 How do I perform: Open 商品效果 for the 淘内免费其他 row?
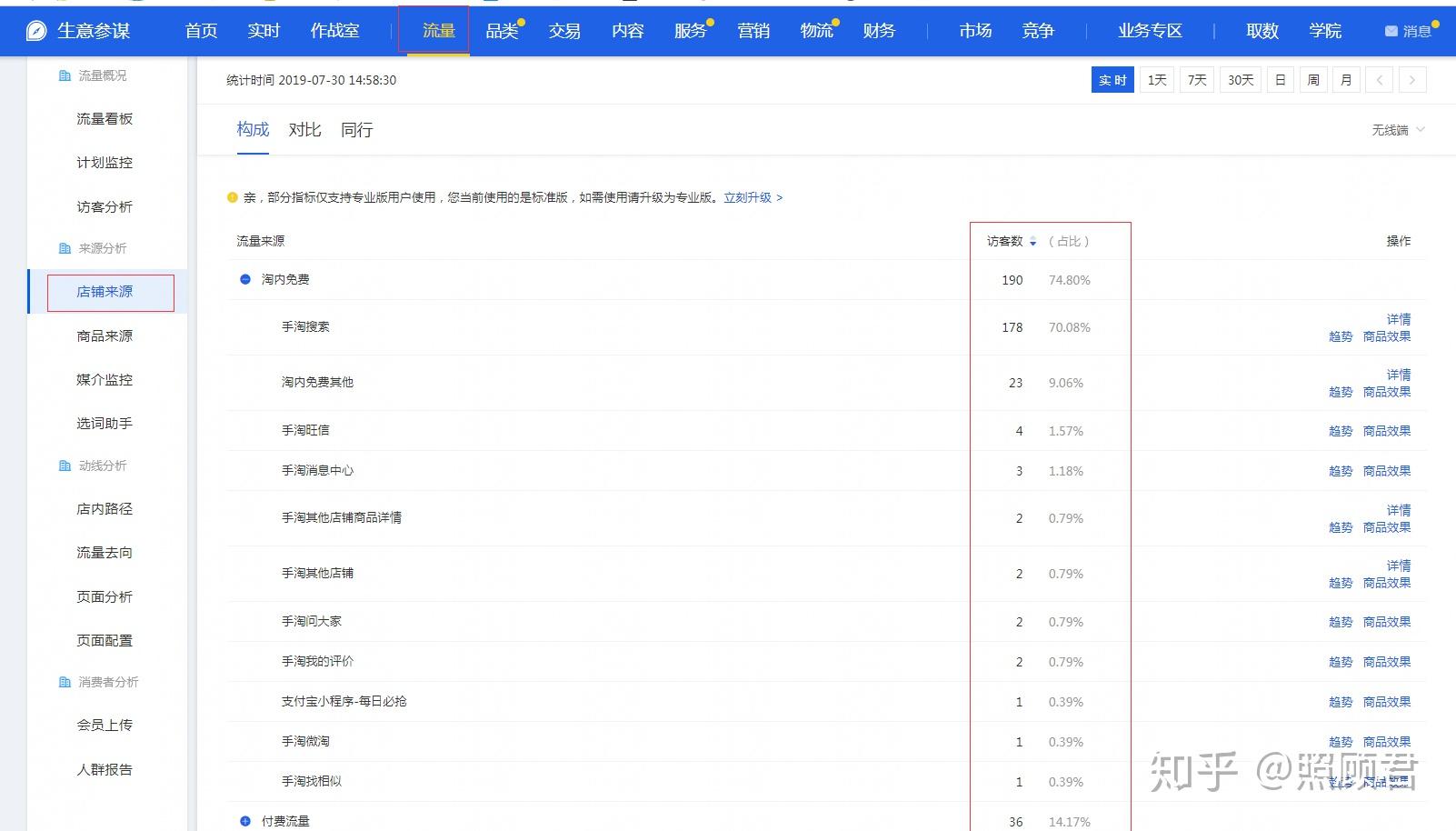pyautogui.click(x=1387, y=392)
